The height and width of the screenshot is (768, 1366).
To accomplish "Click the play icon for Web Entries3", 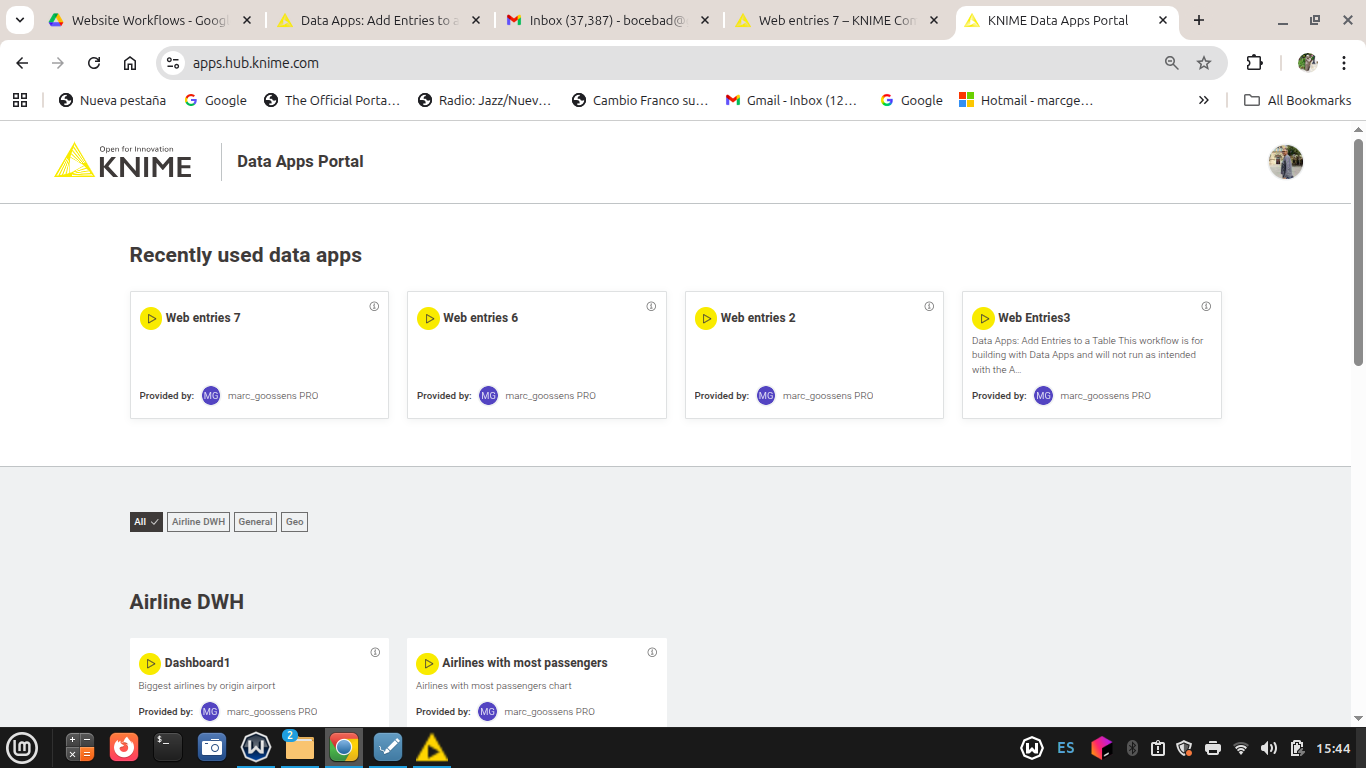I will click(982, 319).
